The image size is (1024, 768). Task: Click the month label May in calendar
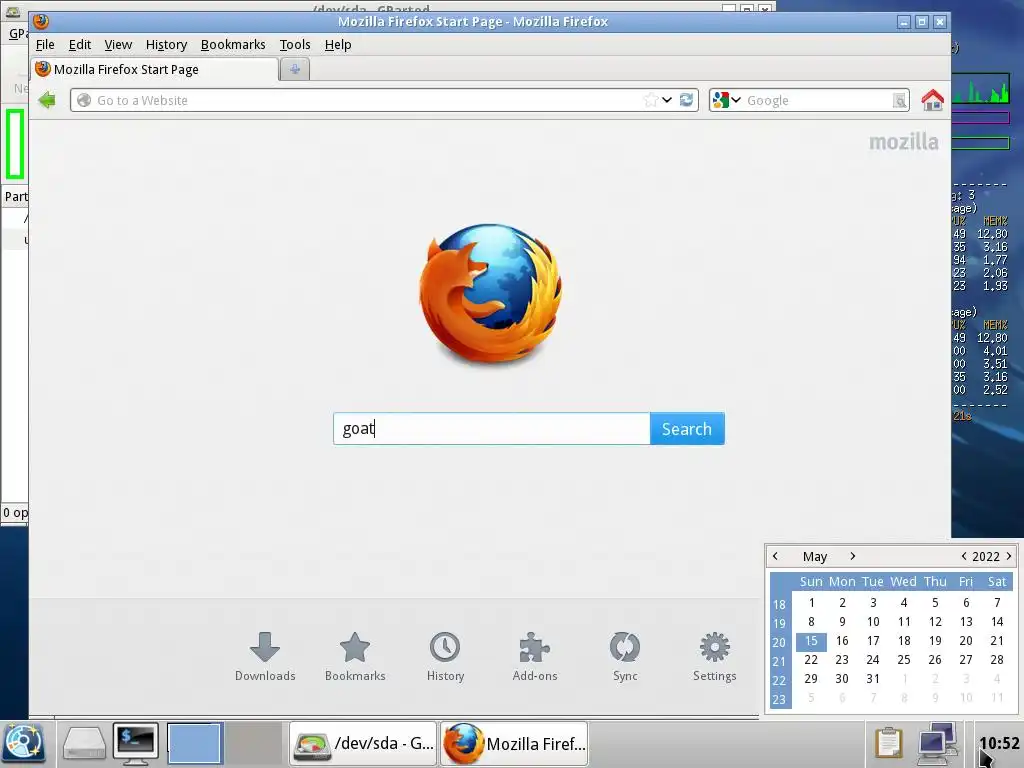click(814, 556)
